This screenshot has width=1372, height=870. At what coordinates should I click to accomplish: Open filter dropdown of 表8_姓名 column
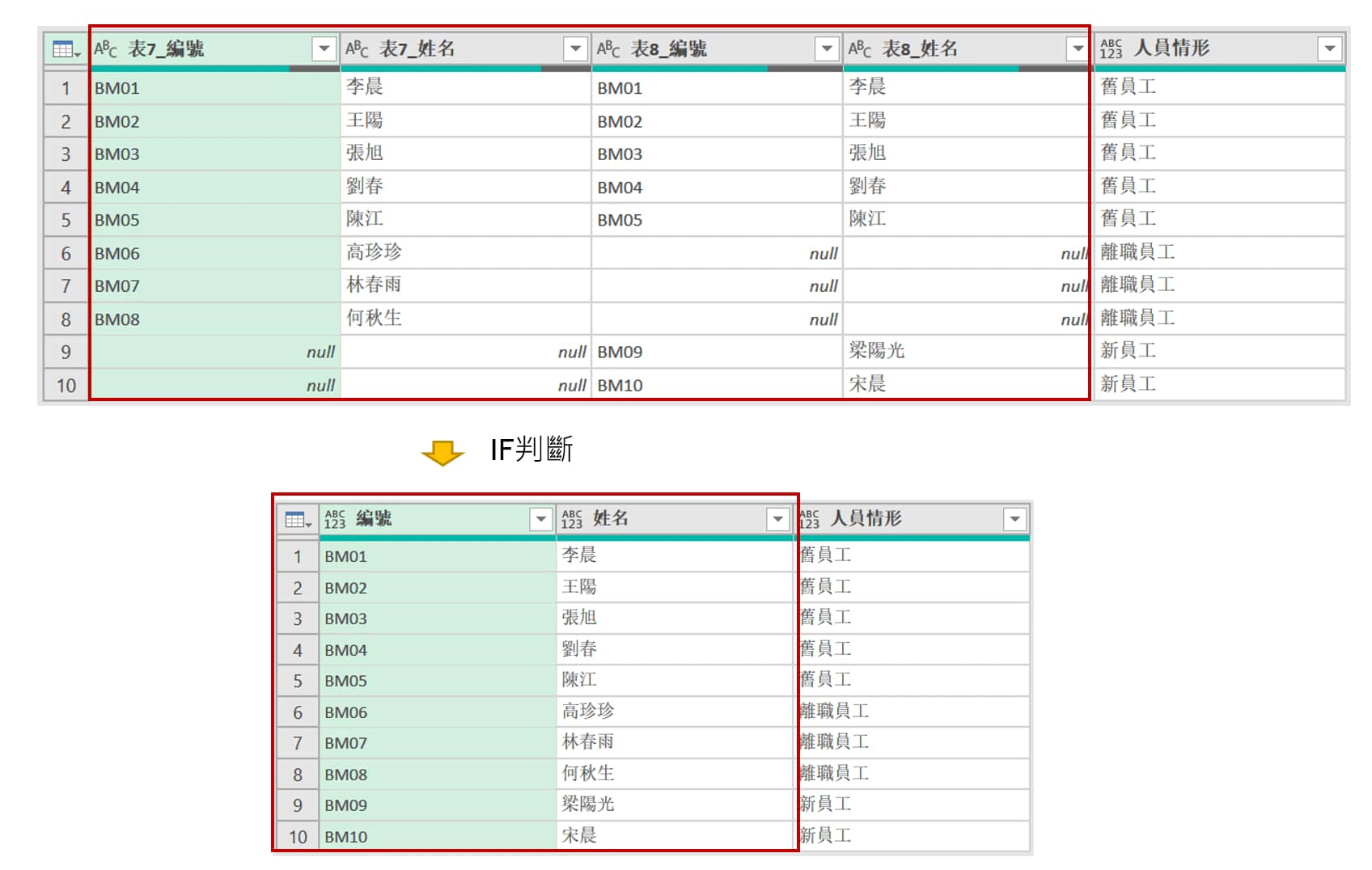[x=1077, y=49]
